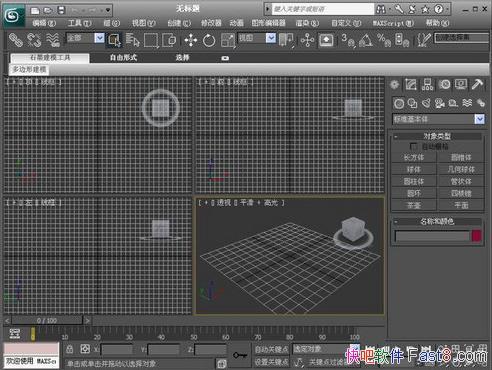Click the Bind to Space Warp icon
Screen dimensions: 492x370
(x=53, y=40)
